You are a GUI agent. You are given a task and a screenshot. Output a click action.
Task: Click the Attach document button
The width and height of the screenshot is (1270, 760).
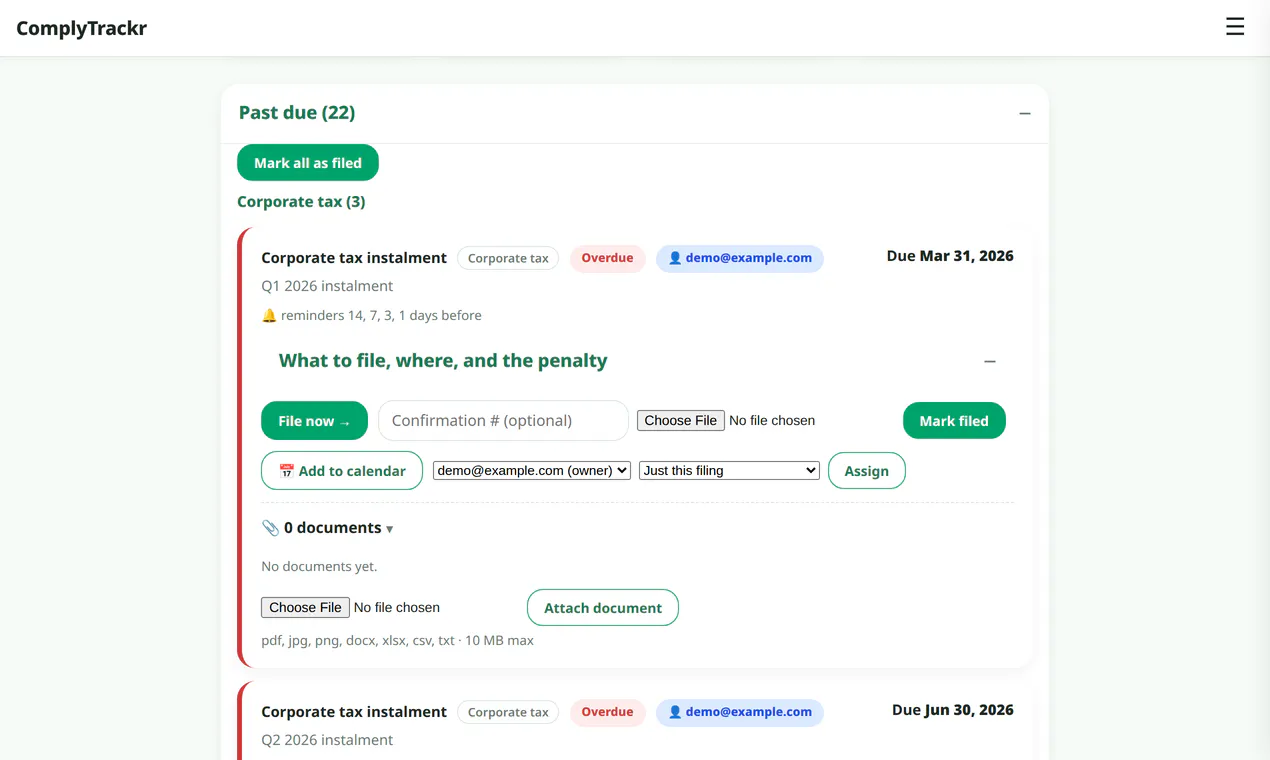603,608
